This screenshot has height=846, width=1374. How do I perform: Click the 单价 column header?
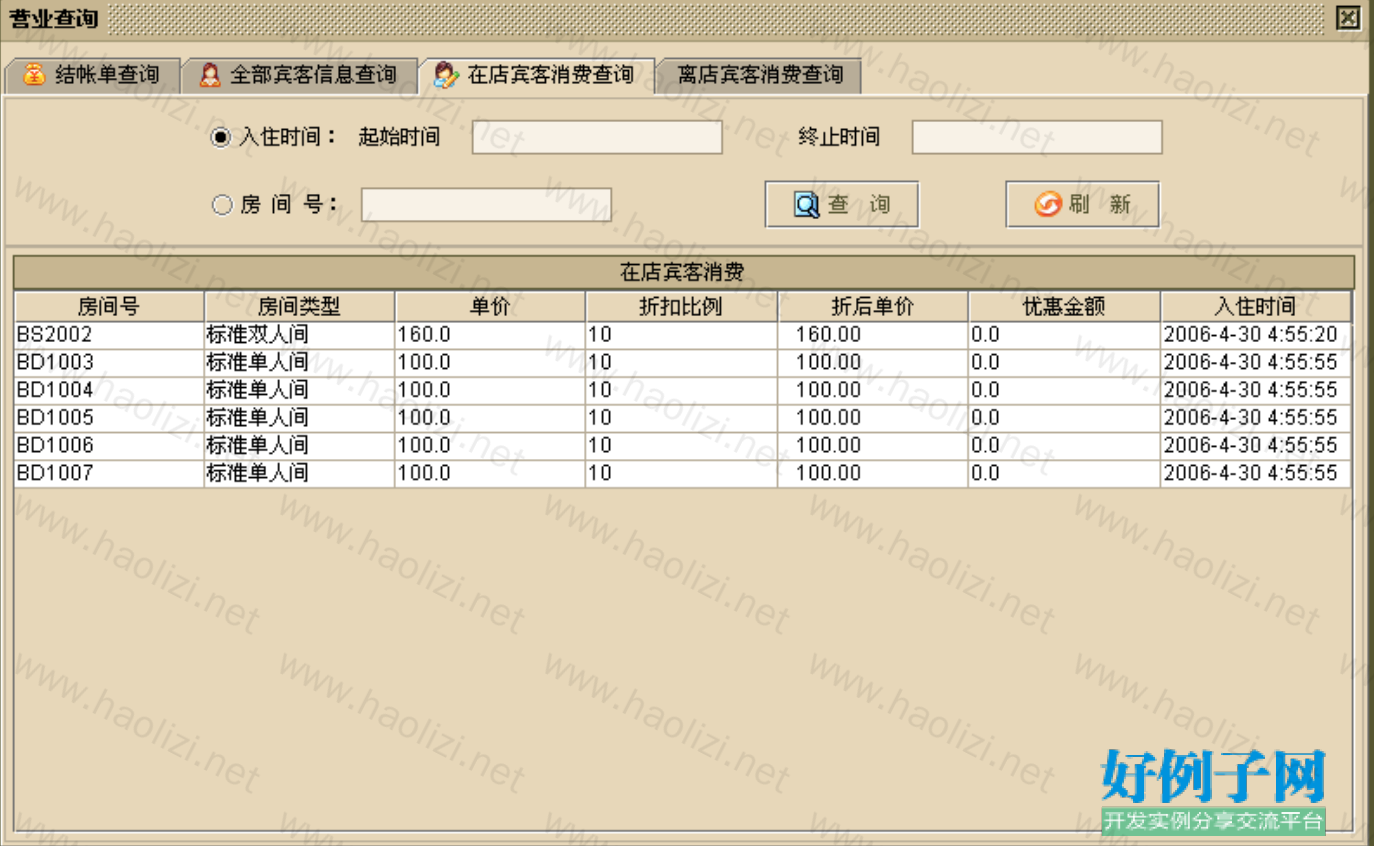[x=490, y=306]
